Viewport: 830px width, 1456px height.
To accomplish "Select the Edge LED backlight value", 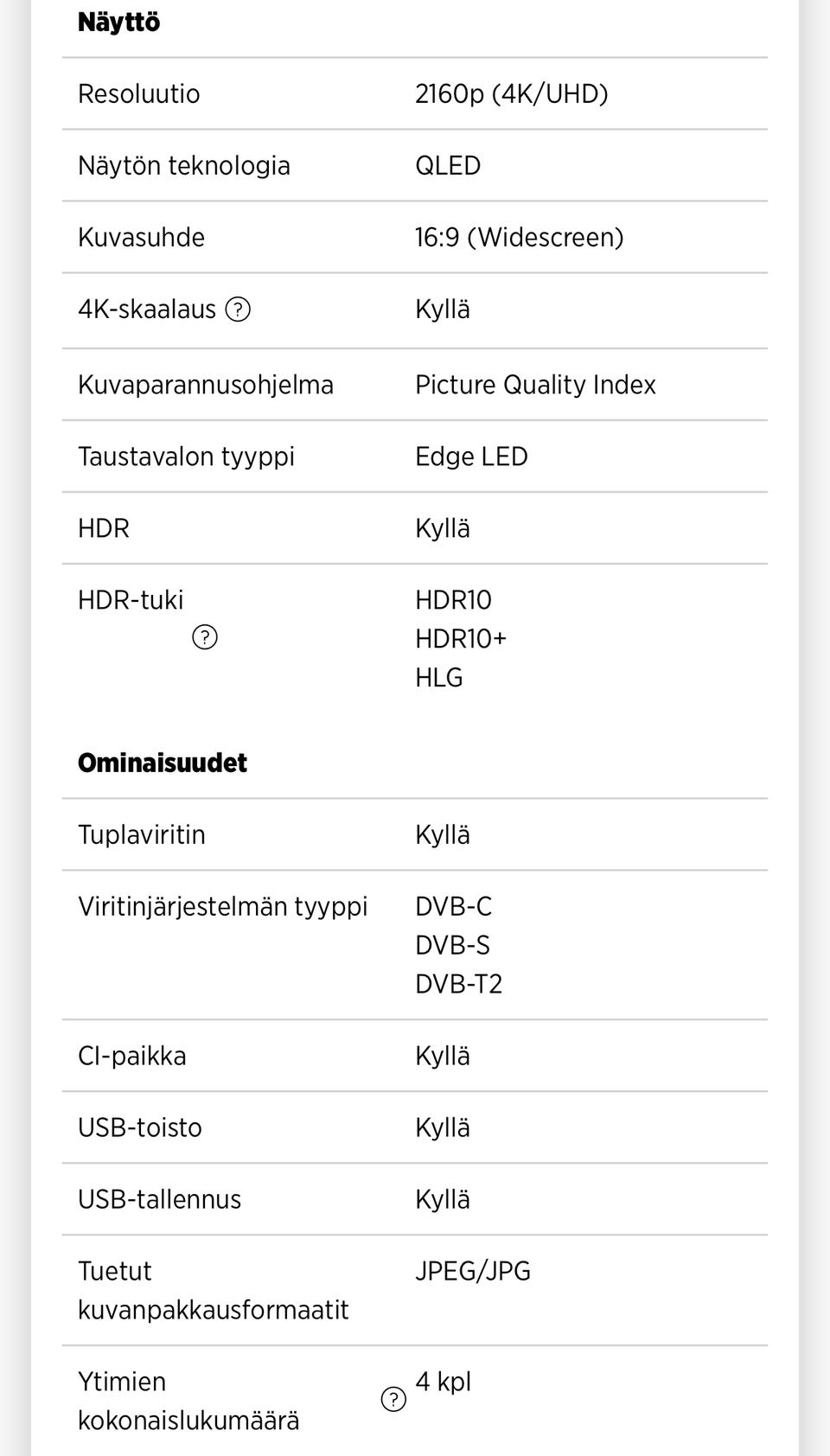I will point(472,457).
